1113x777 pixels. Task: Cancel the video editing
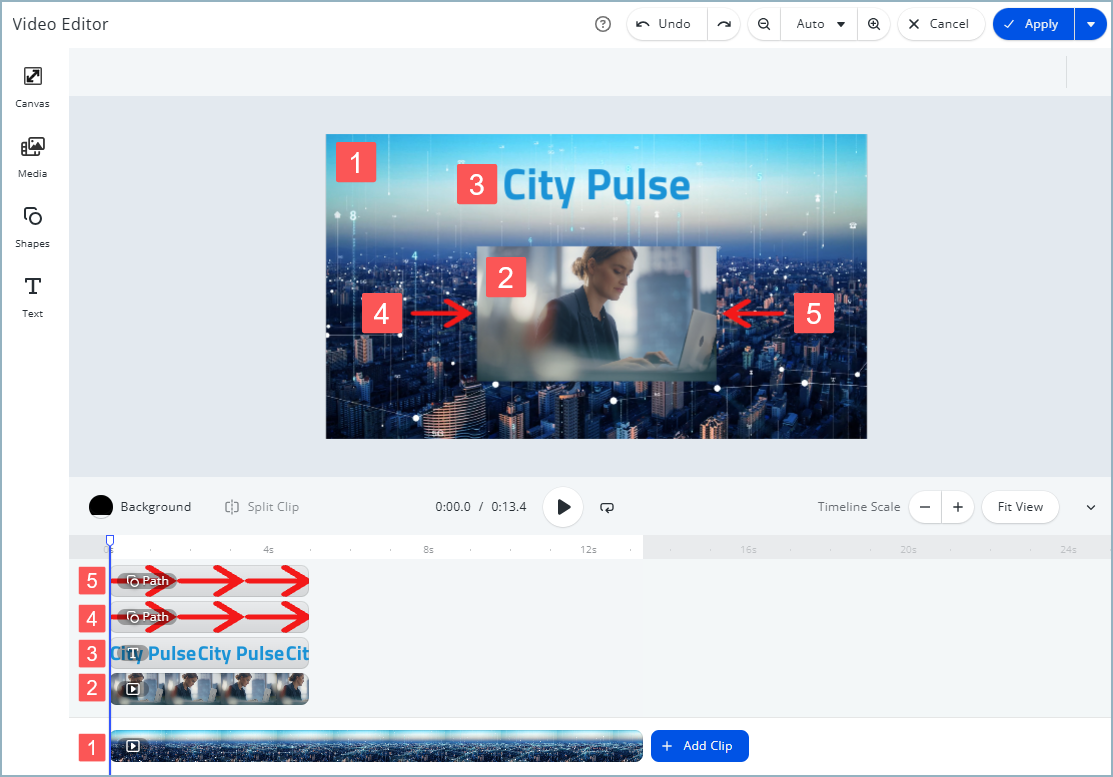point(940,24)
